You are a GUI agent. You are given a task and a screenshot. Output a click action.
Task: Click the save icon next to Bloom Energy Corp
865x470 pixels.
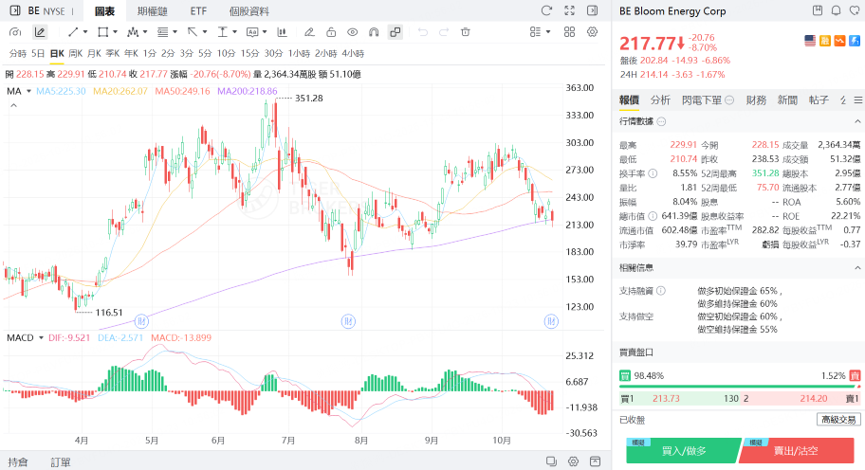818,10
